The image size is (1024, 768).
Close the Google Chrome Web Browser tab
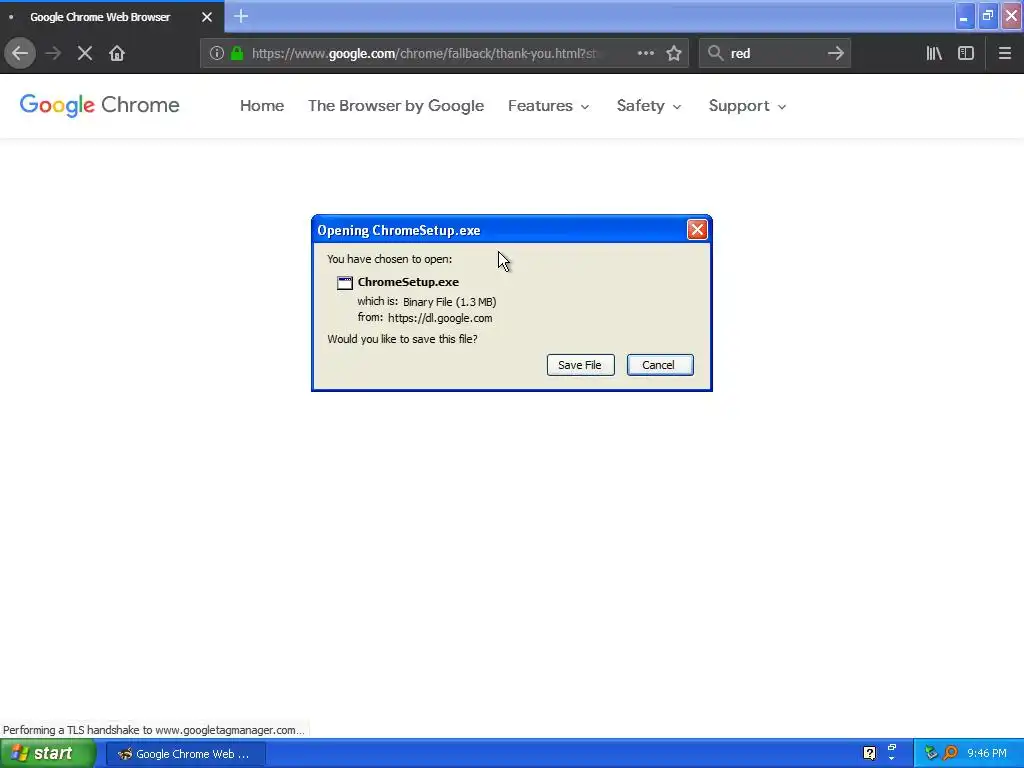coord(206,17)
